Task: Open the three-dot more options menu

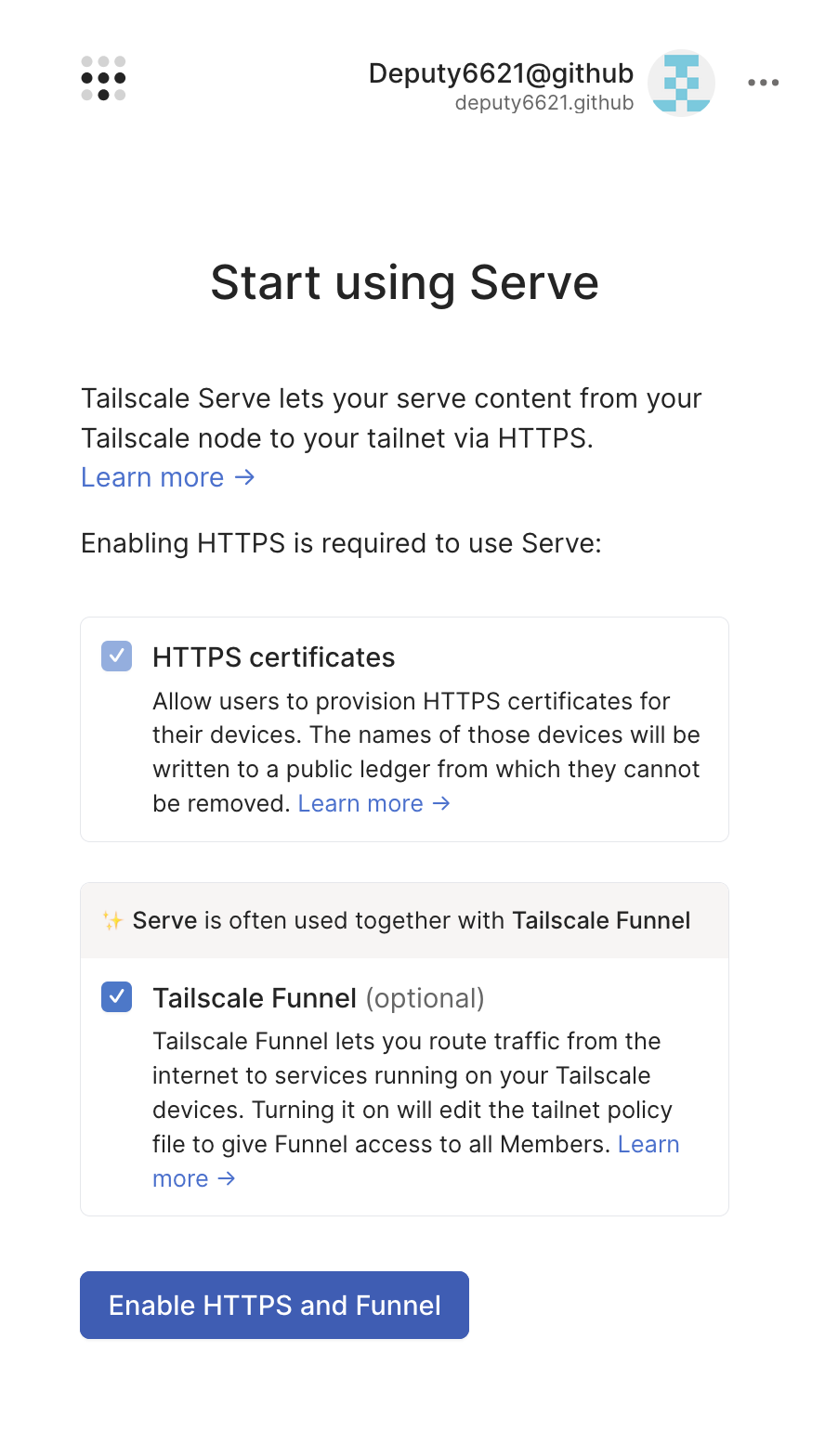Action: [764, 83]
